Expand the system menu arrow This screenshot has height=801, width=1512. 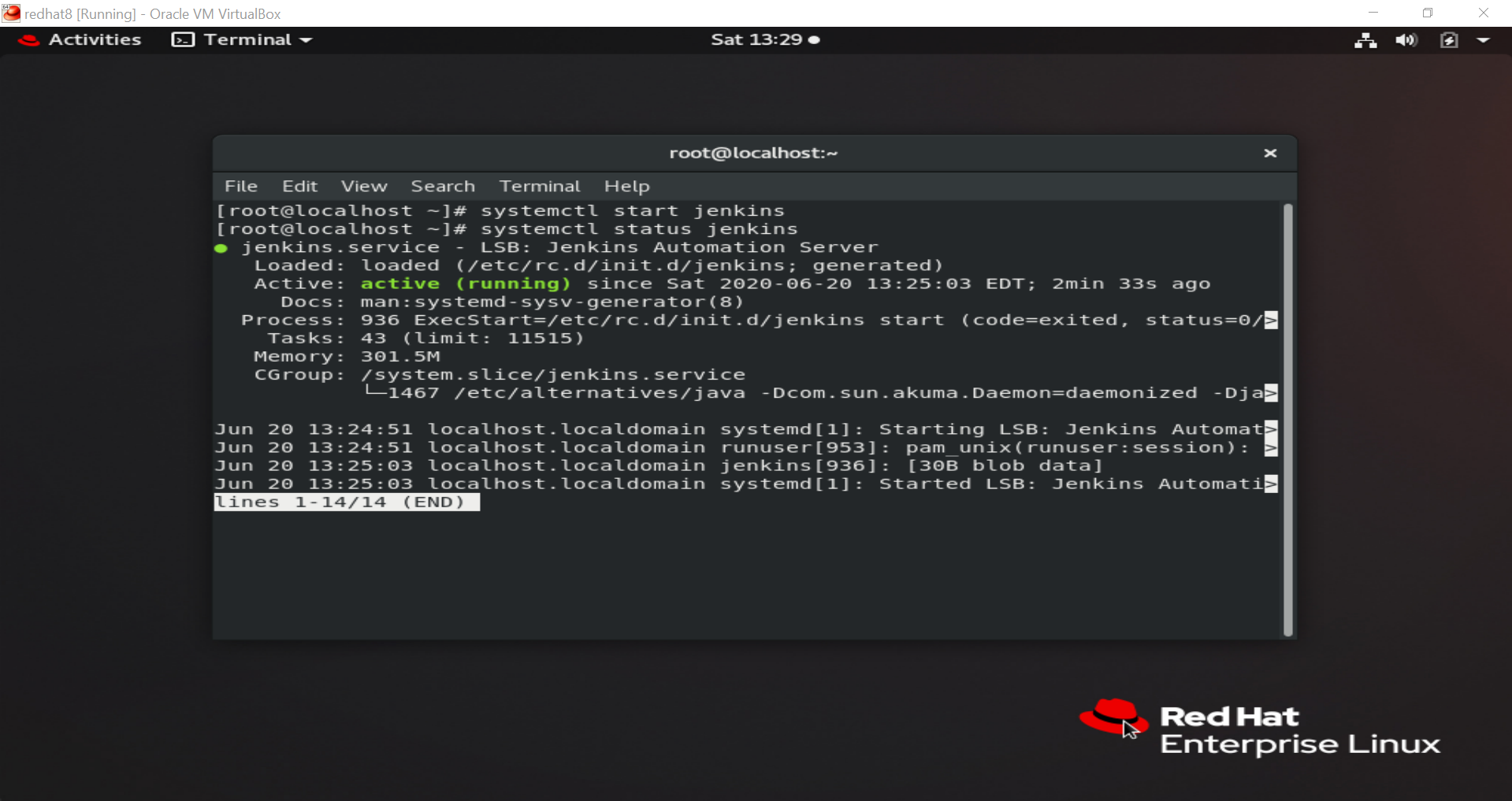pyautogui.click(x=1483, y=40)
